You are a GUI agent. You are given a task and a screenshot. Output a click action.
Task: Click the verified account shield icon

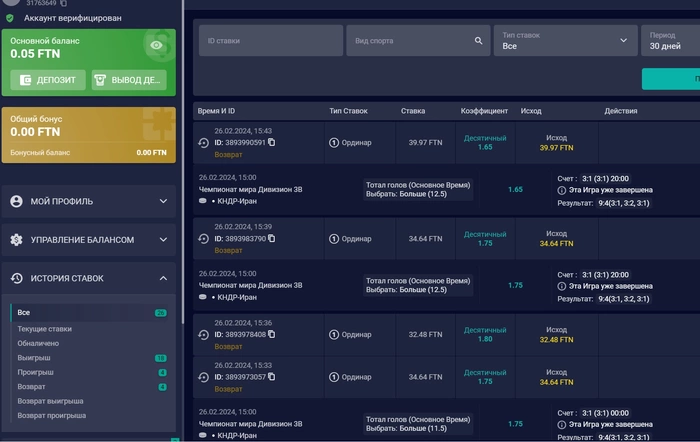point(10,18)
